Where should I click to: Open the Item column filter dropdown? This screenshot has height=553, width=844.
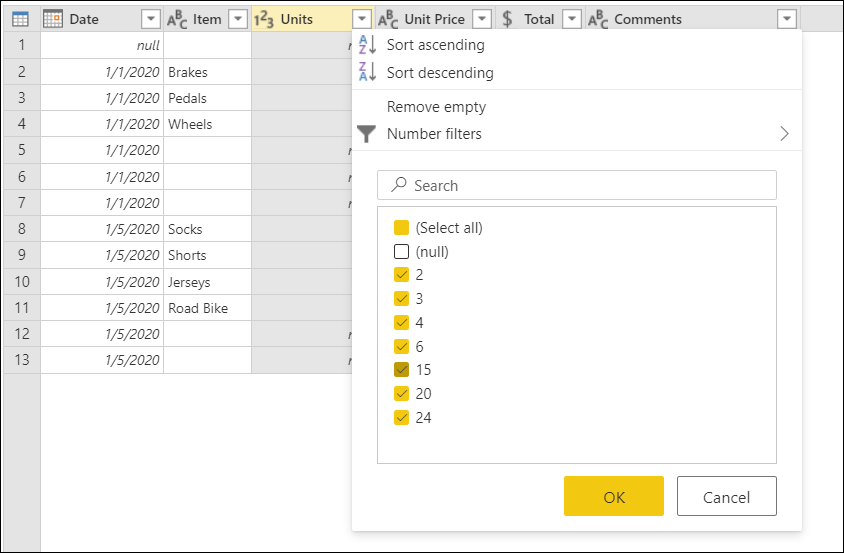click(237, 19)
